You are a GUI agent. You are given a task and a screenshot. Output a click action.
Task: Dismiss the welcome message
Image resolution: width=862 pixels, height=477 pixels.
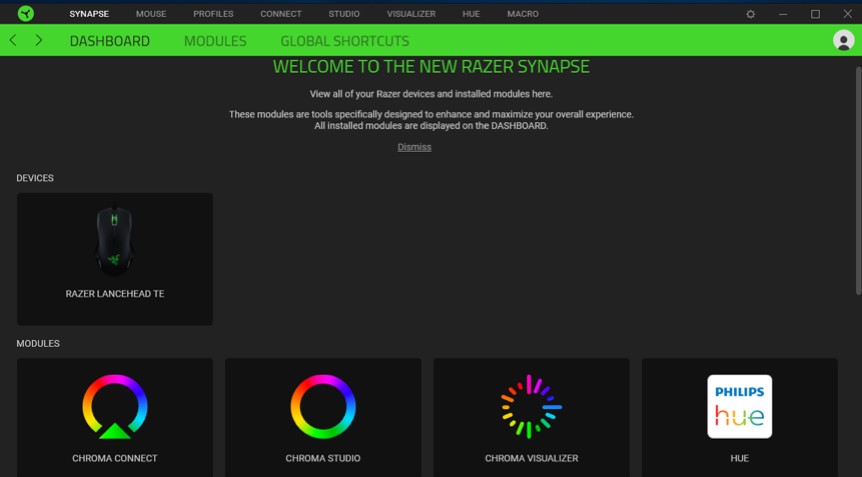pos(415,147)
